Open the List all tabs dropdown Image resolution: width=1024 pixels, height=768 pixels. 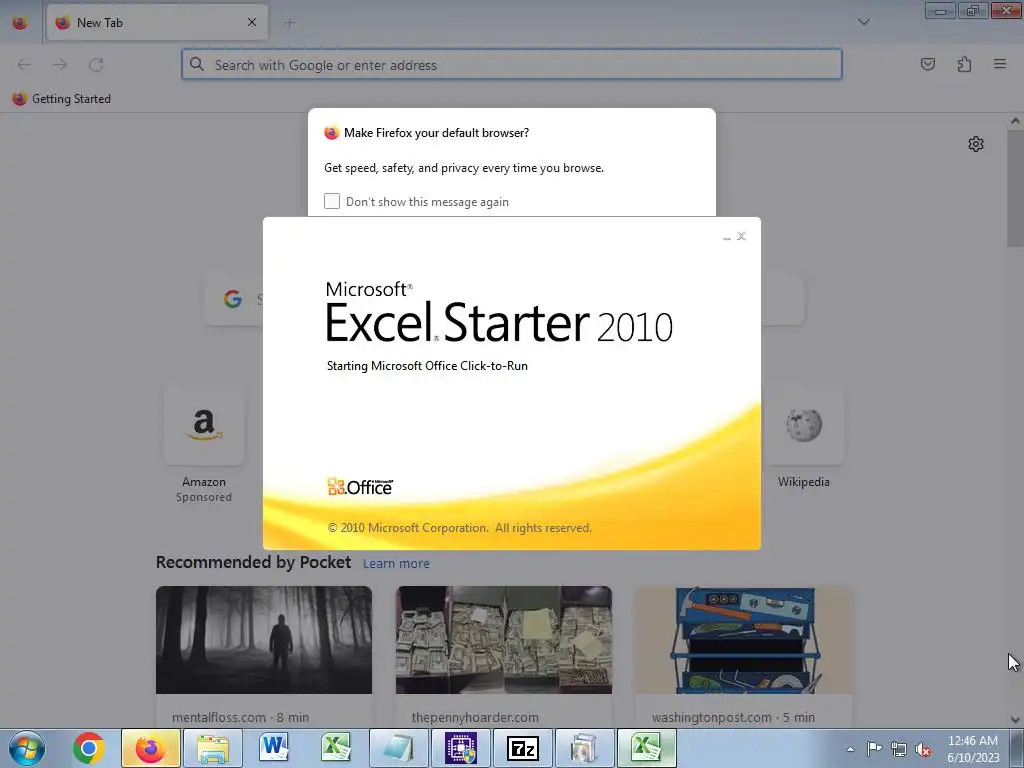pyautogui.click(x=863, y=22)
